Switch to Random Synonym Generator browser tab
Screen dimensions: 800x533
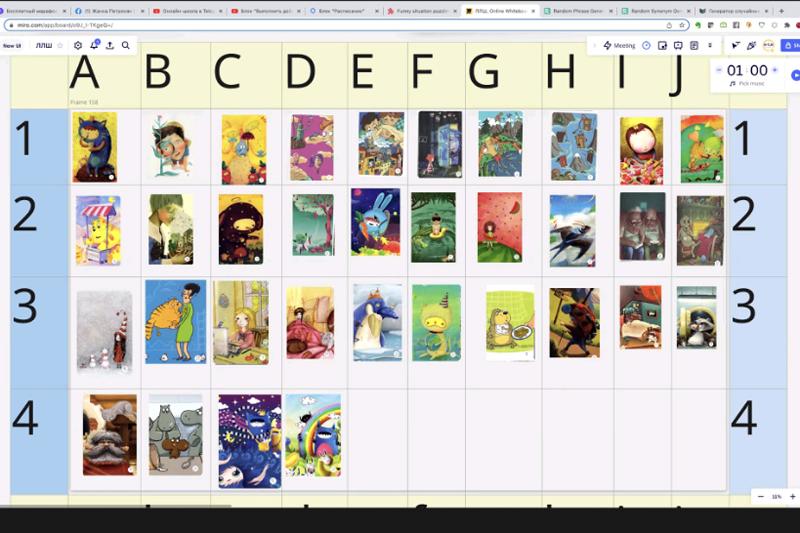point(656,11)
